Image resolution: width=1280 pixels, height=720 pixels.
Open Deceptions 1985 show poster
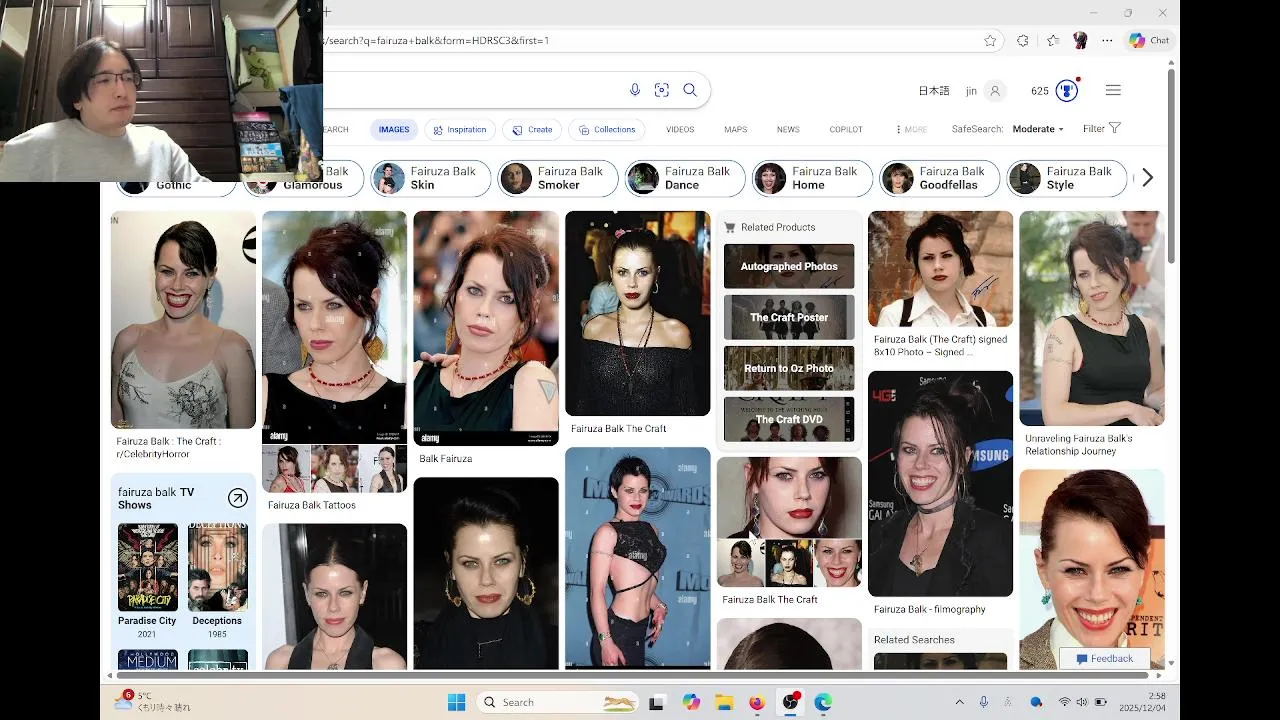click(x=217, y=567)
